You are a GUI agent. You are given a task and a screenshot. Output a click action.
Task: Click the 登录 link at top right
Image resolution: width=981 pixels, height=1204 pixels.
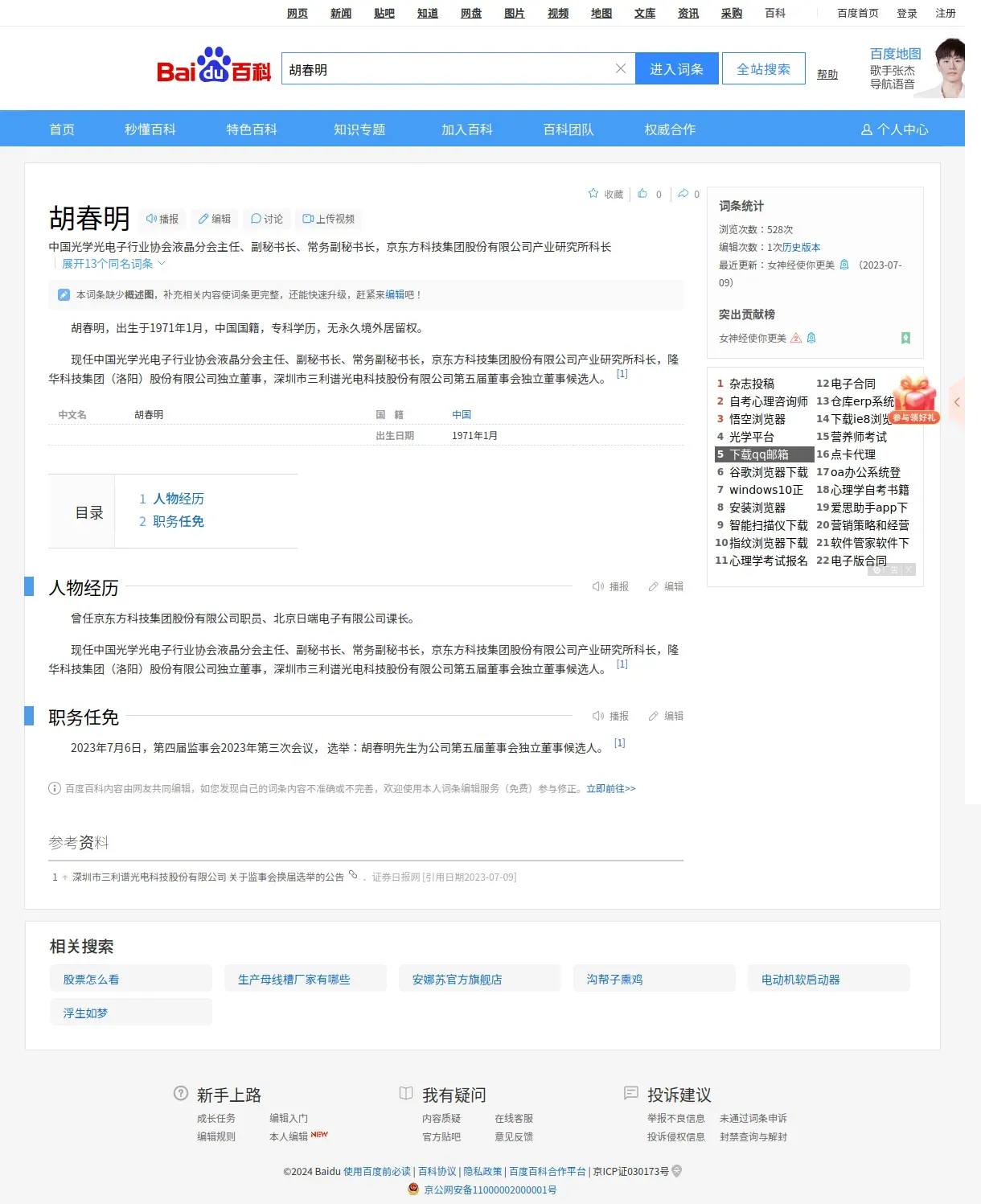pos(907,13)
